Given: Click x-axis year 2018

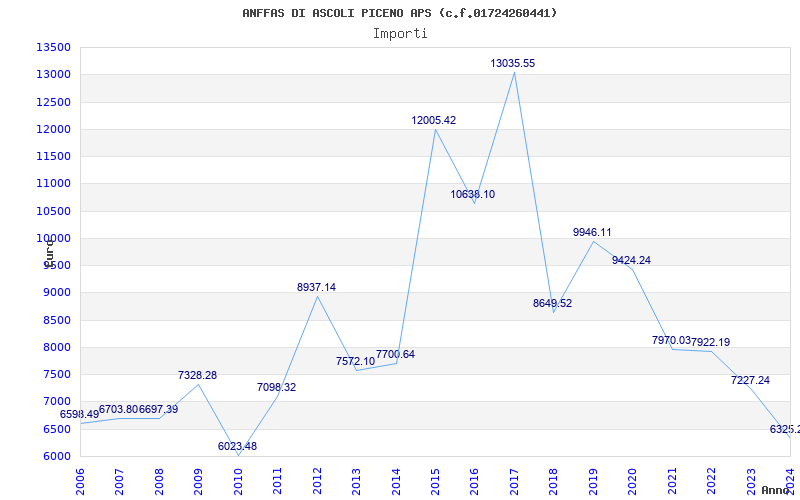Looking at the screenshot, I should pyautogui.click(x=554, y=482).
